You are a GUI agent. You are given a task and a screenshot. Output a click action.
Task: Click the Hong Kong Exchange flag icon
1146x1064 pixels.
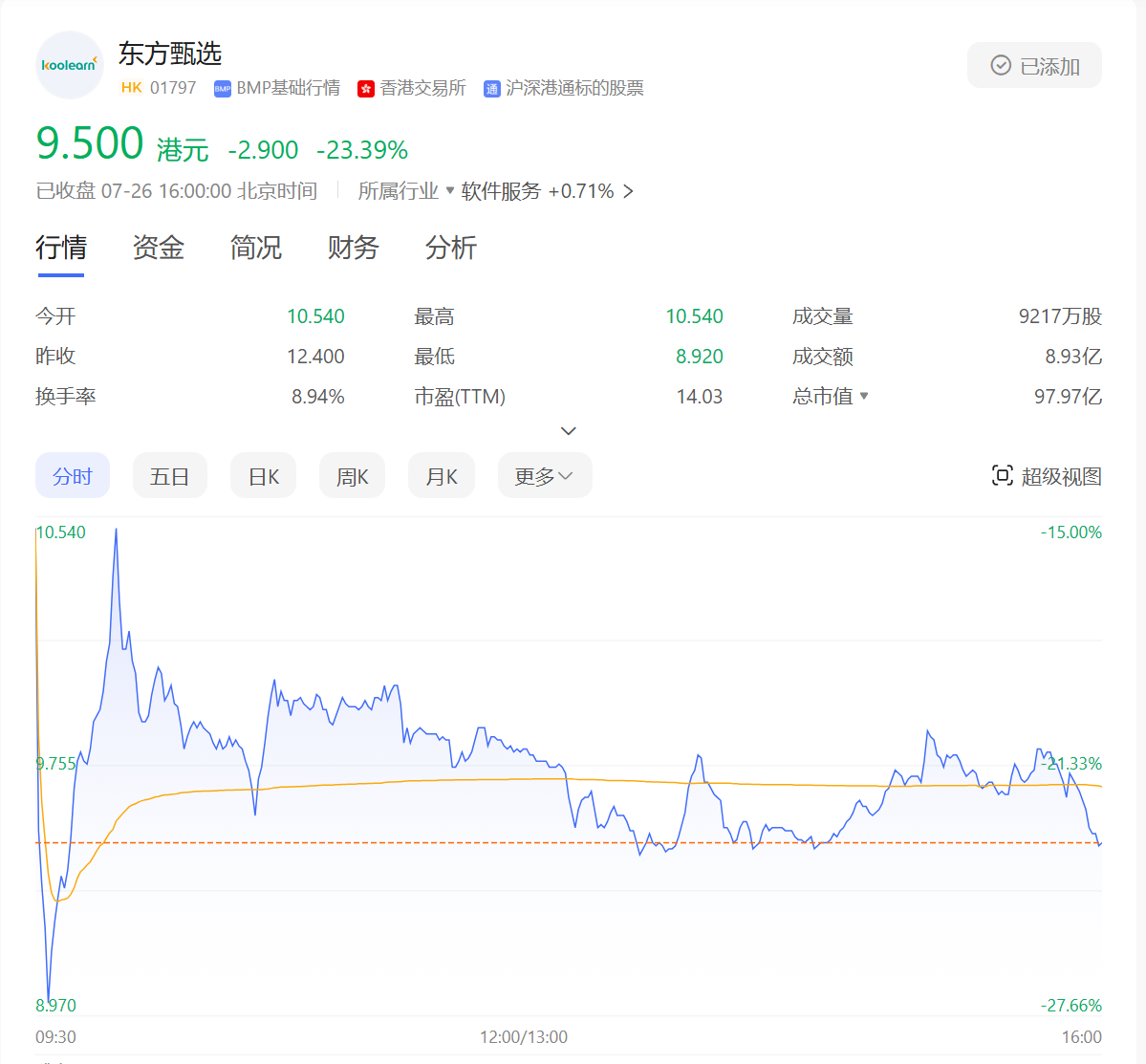coord(366,89)
